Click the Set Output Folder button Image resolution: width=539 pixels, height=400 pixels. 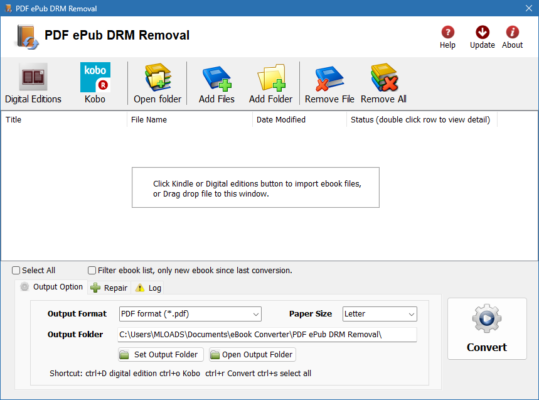coord(161,355)
